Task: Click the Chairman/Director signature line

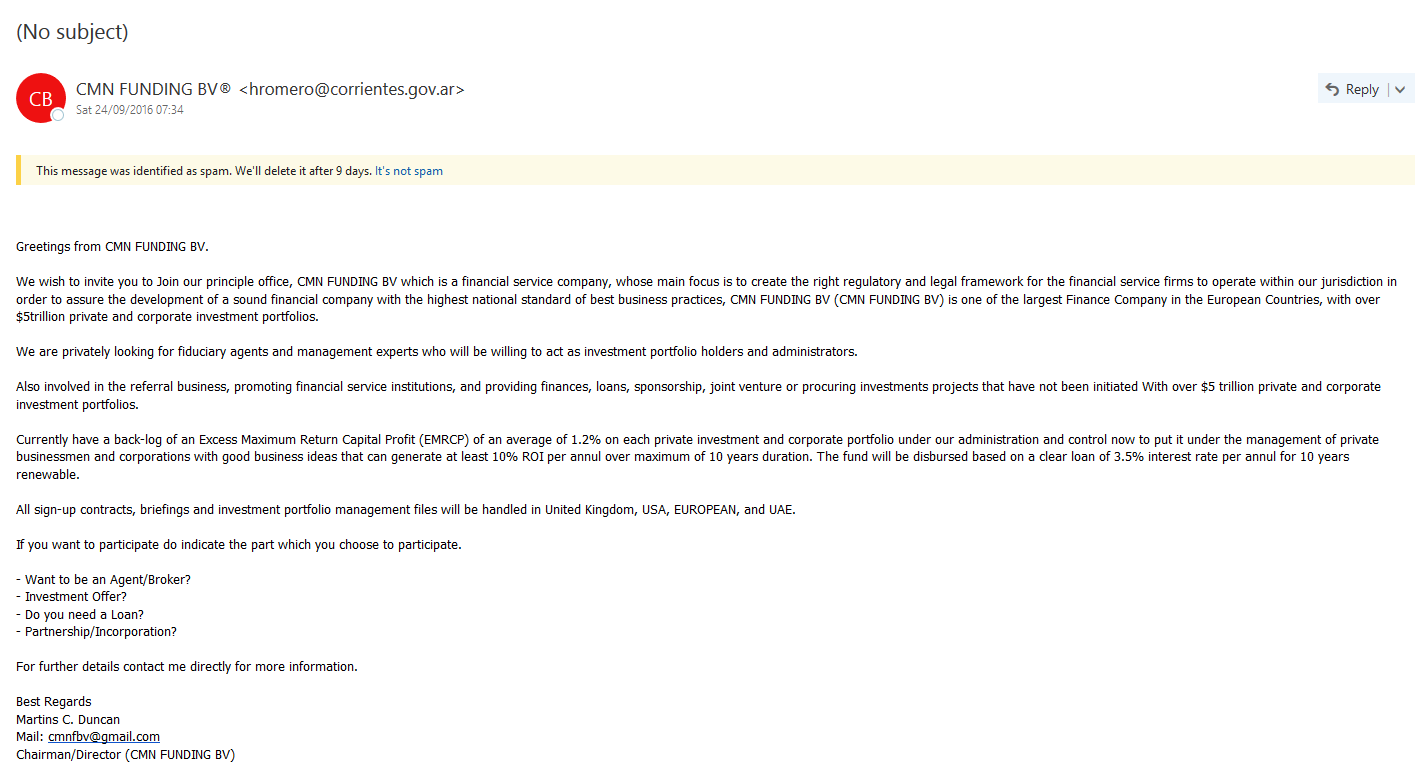Action: 125,755
